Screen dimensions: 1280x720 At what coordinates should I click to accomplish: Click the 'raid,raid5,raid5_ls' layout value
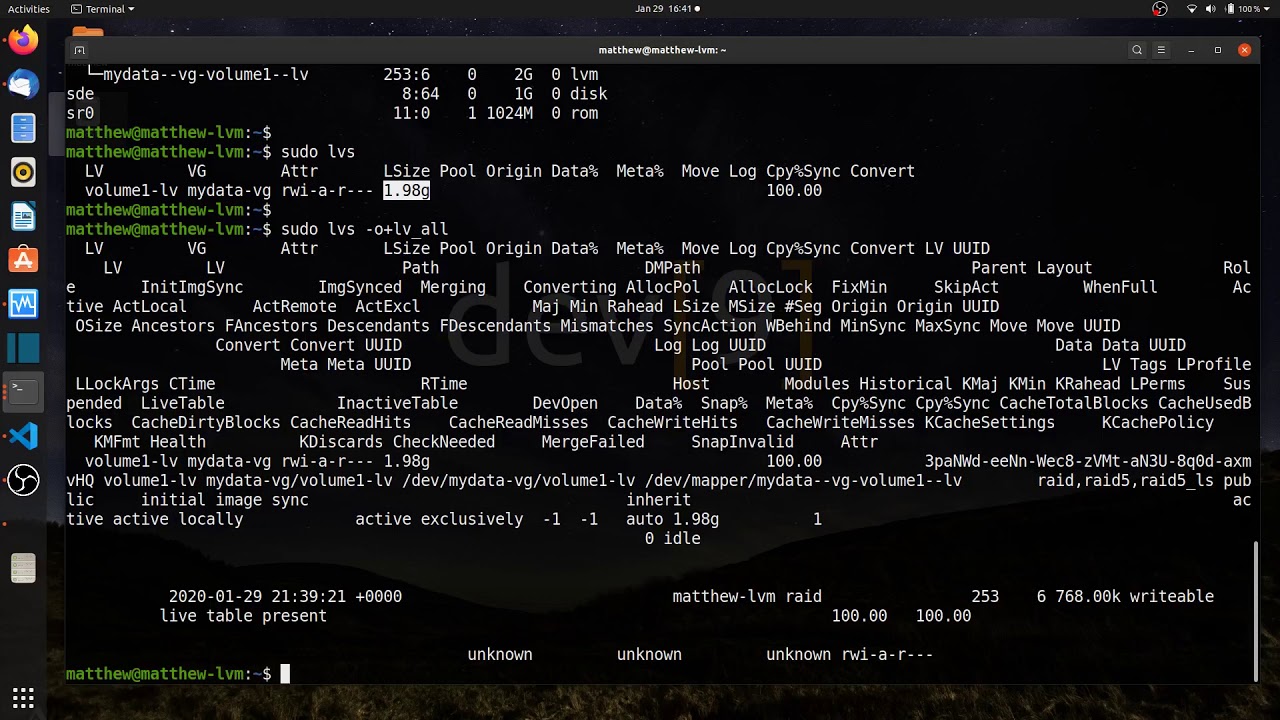[1125, 481]
